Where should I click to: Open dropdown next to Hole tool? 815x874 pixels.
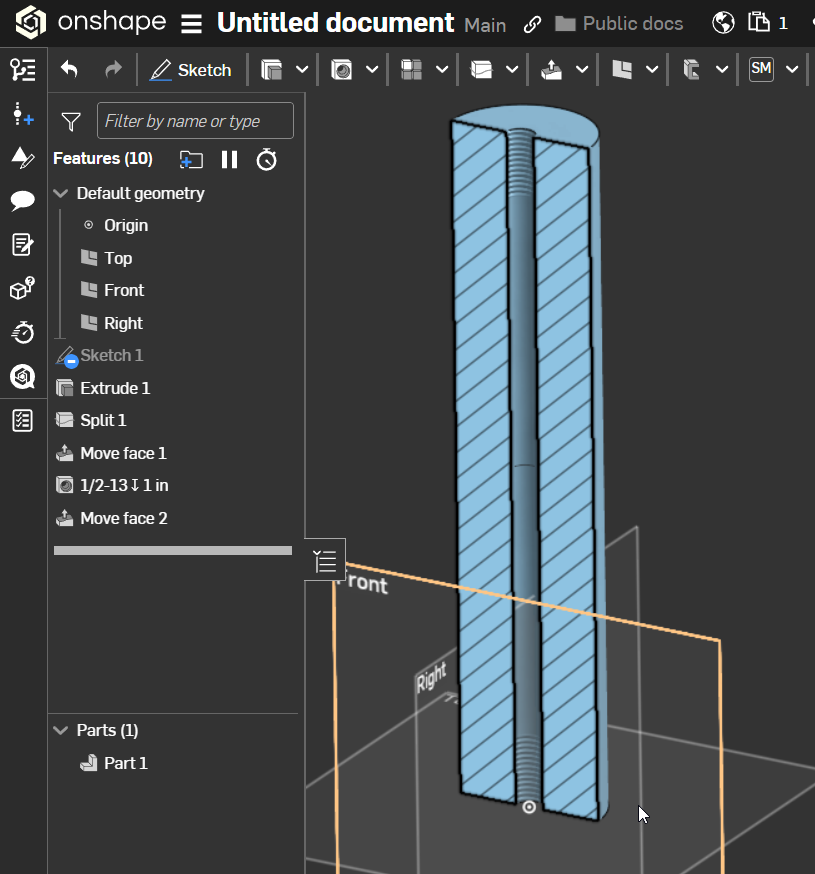(372, 70)
